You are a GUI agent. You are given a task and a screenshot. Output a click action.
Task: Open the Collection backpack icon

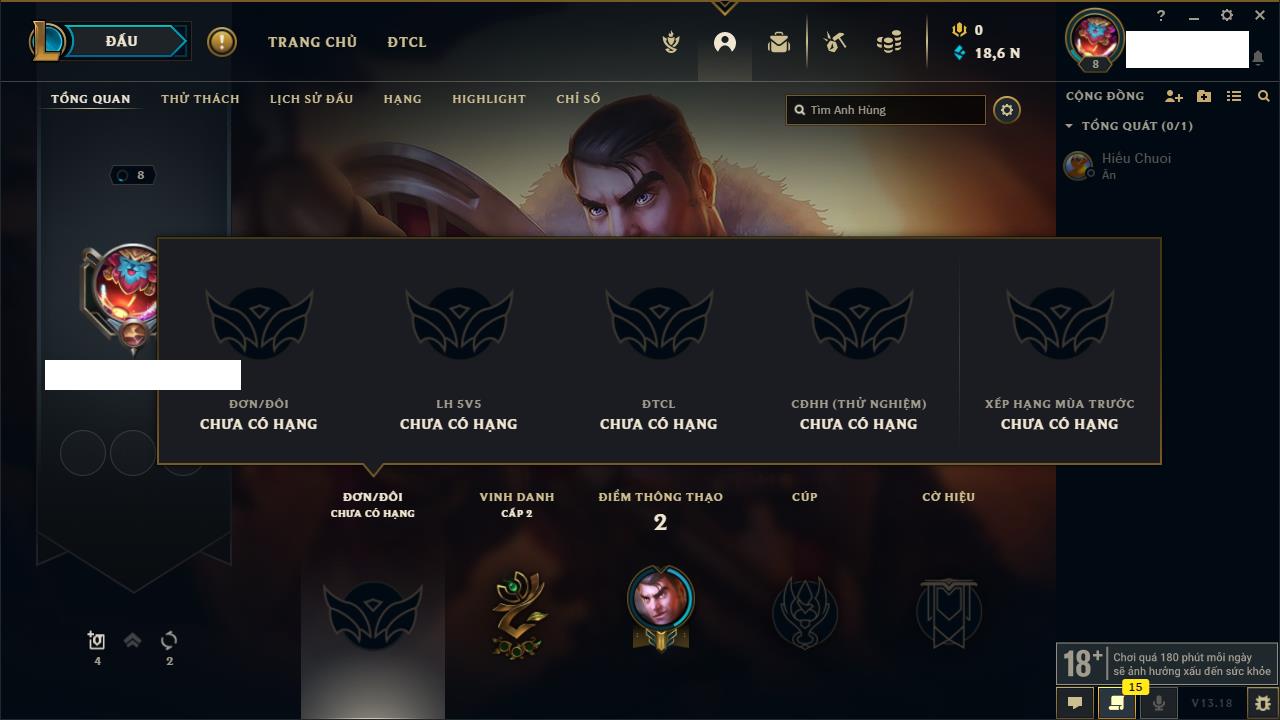(779, 42)
